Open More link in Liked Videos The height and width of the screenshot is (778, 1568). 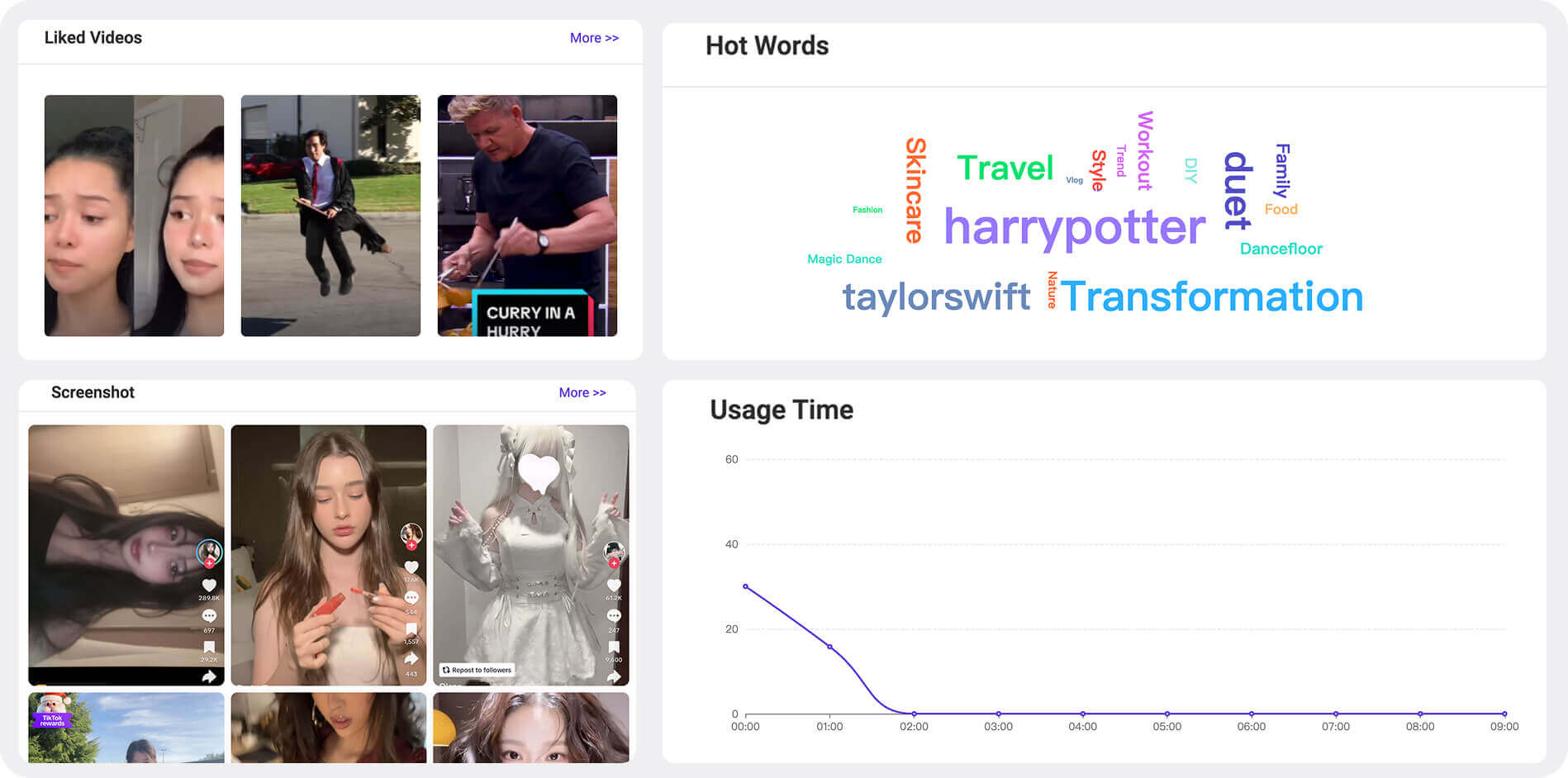(594, 38)
